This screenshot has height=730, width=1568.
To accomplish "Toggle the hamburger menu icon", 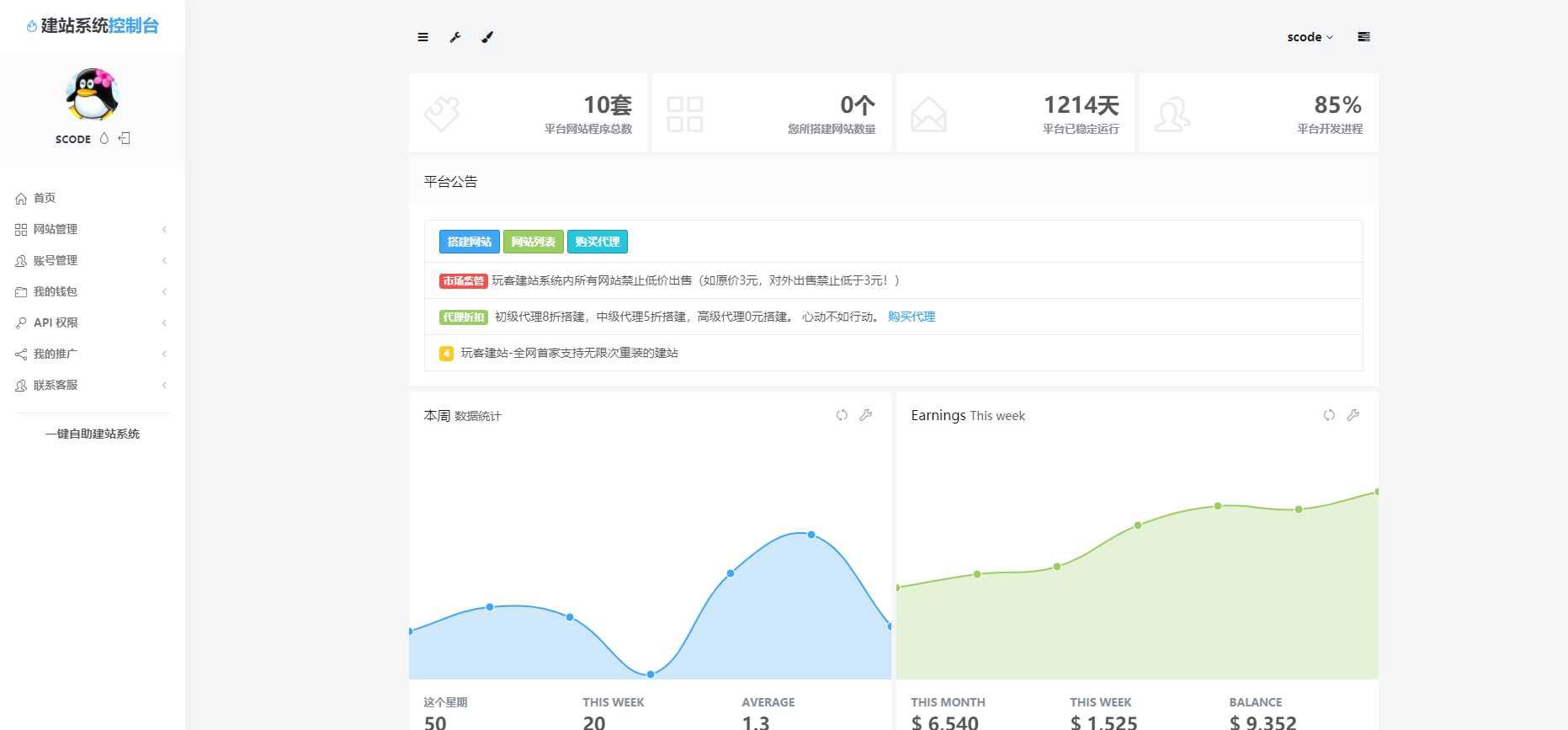I will [x=423, y=37].
